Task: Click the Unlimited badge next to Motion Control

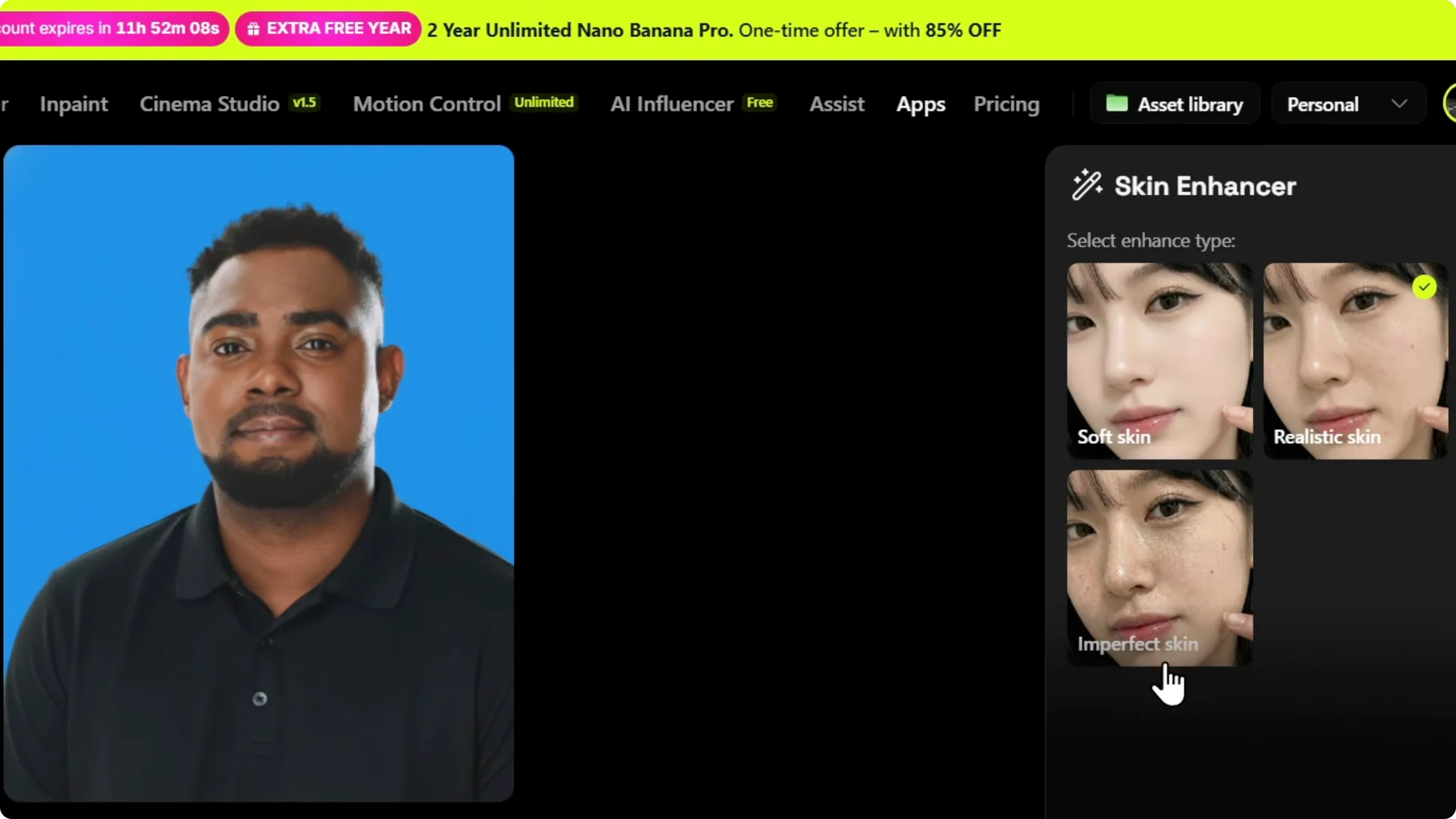Action: [x=544, y=102]
